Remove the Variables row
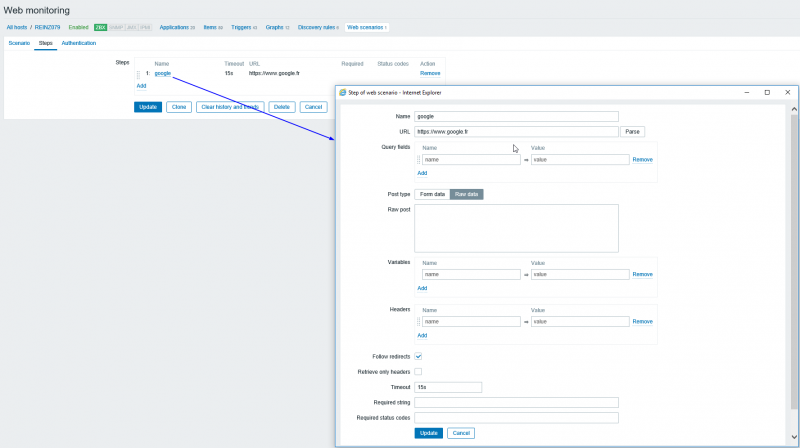This screenshot has width=800, height=448. tap(642, 275)
